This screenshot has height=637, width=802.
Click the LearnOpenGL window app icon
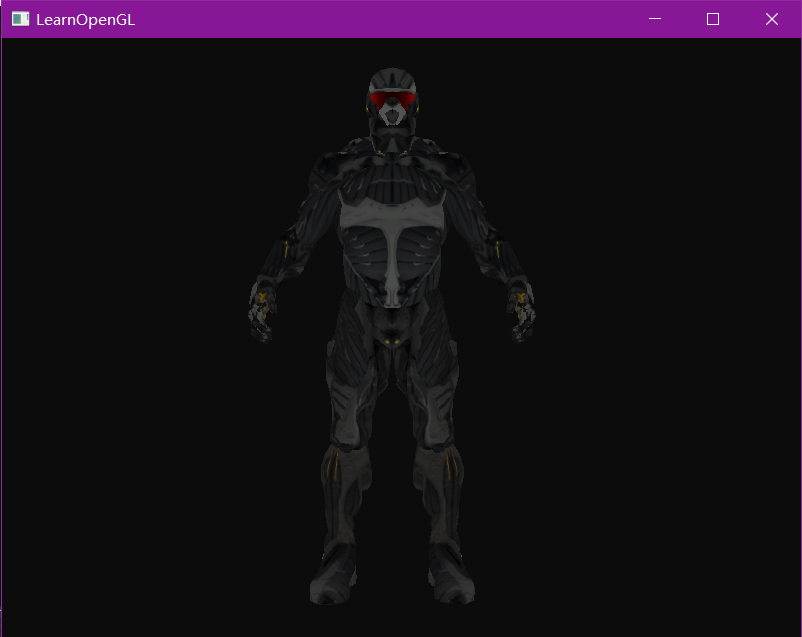click(x=20, y=19)
